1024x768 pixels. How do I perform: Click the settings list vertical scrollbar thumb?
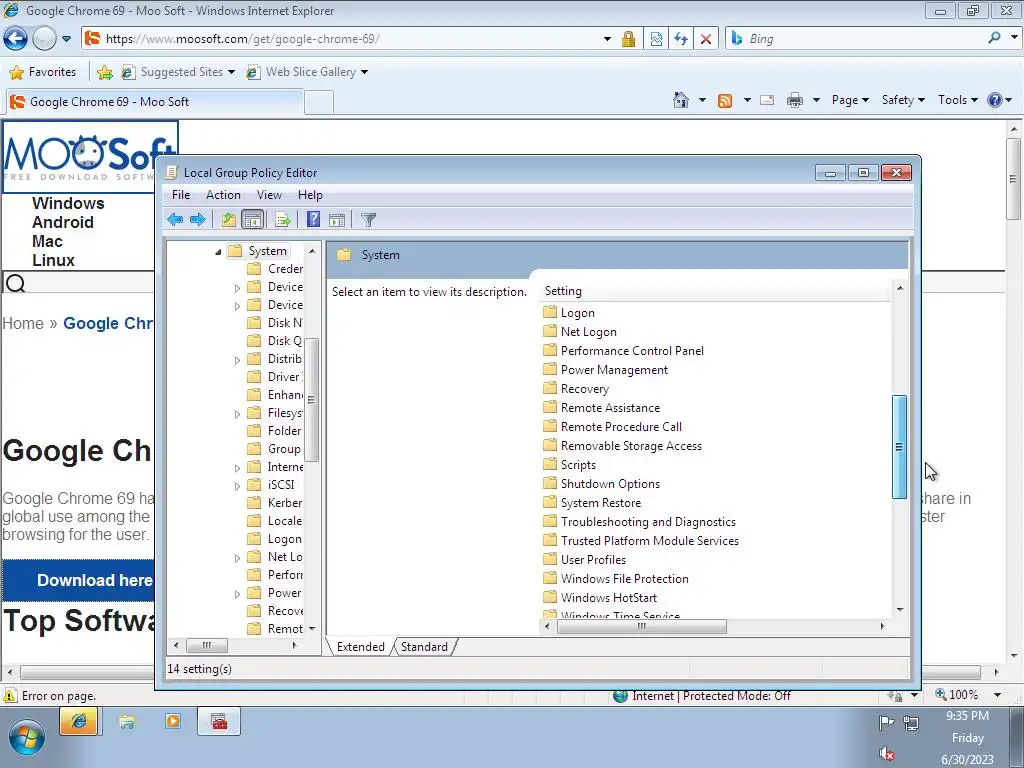(899, 447)
